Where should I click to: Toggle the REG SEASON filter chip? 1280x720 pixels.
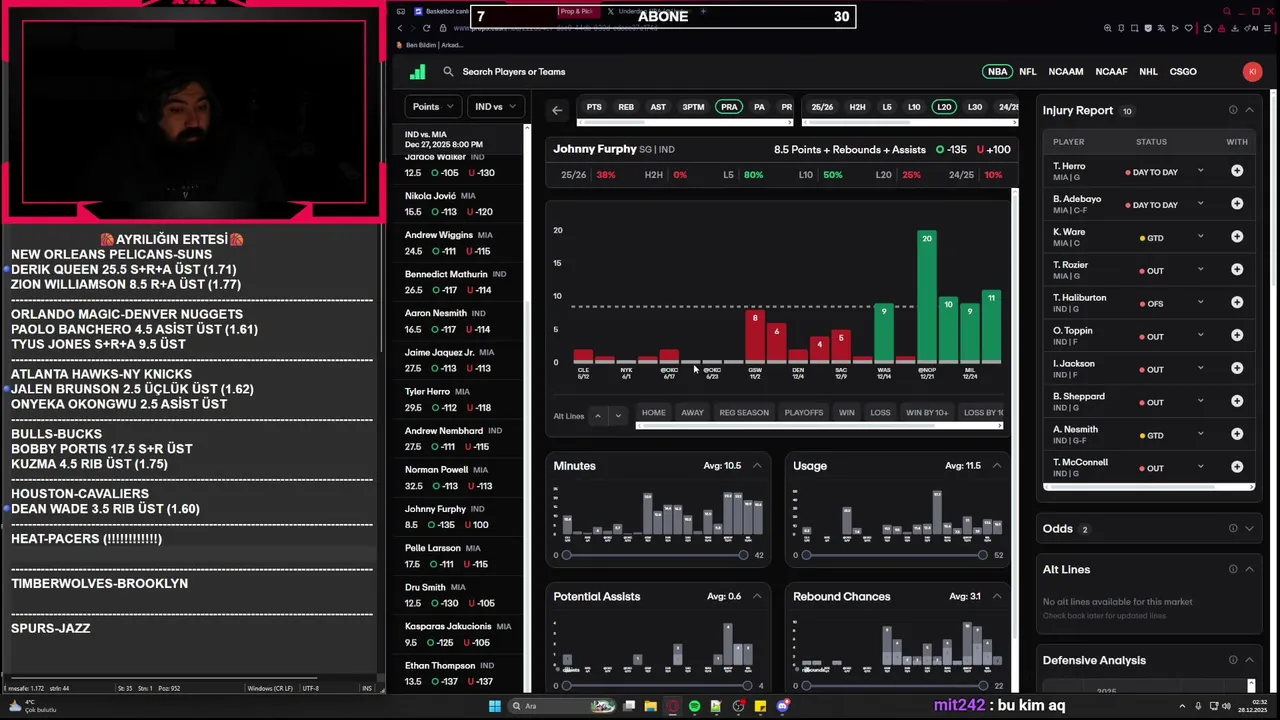(x=744, y=412)
